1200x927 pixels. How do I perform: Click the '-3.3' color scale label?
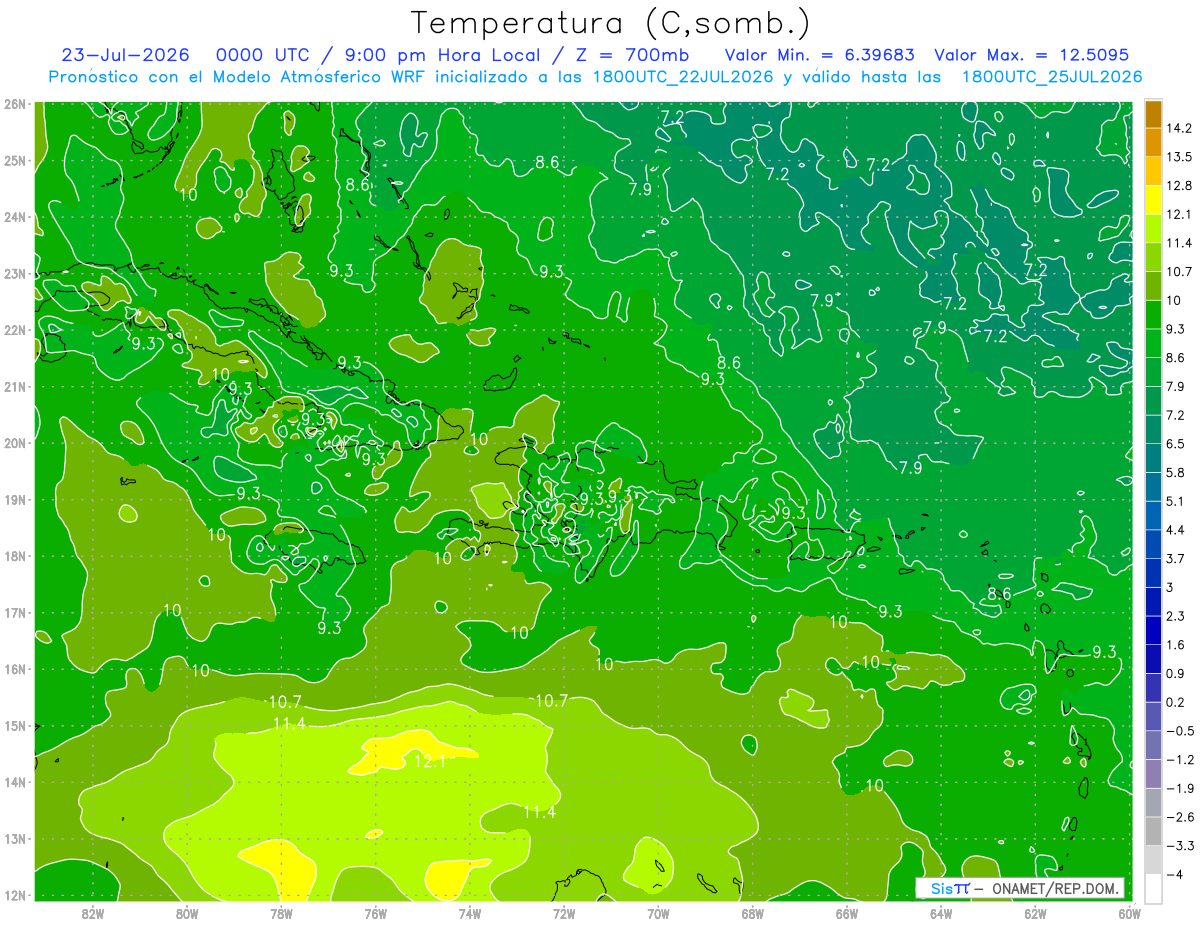click(x=1180, y=846)
